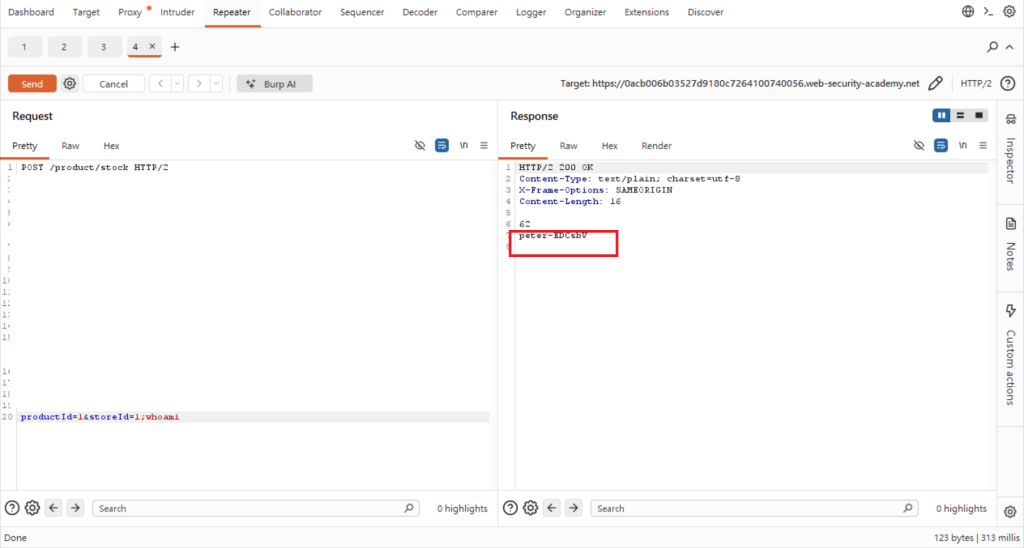Screen dimensions: 1024x548
Task: Click the request body productId=1&storeId=1;whoami line
Action: (x=254, y=417)
